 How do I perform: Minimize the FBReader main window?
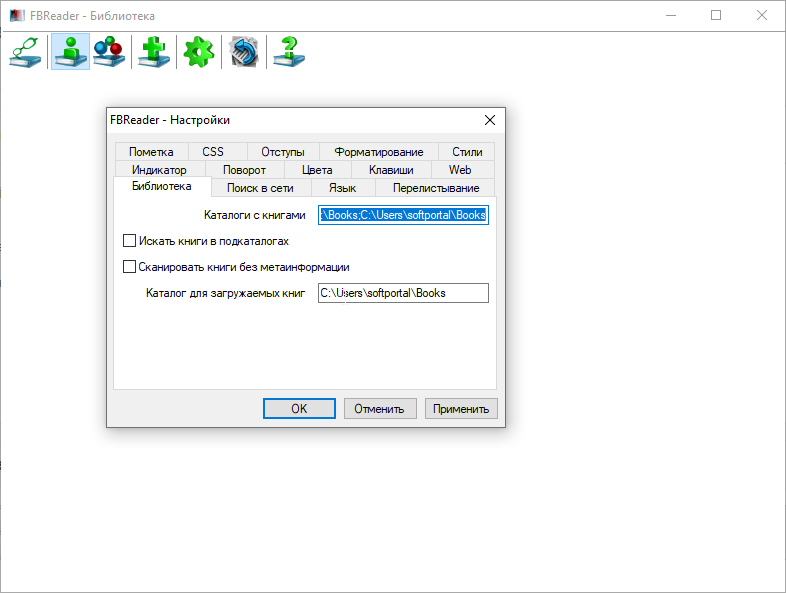point(671,16)
